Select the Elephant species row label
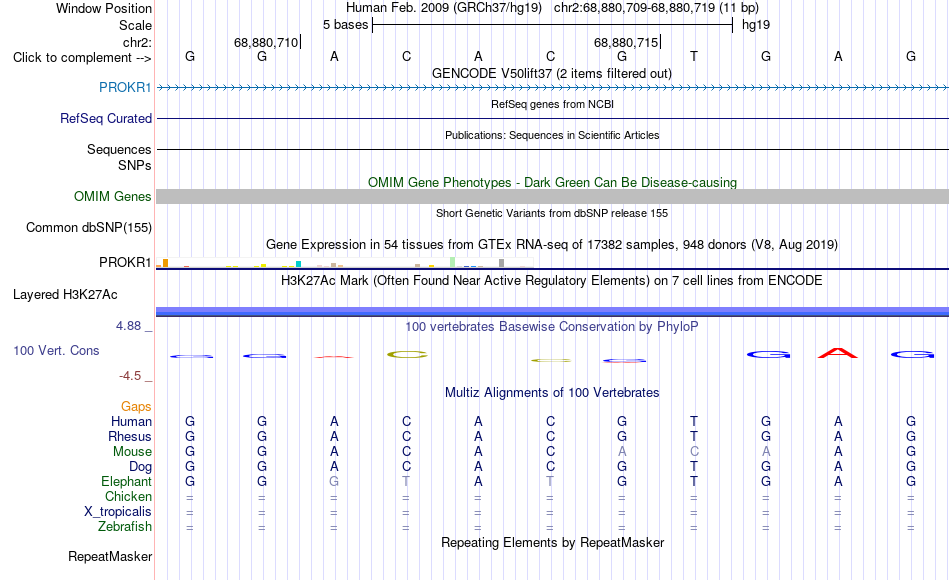 (126, 481)
